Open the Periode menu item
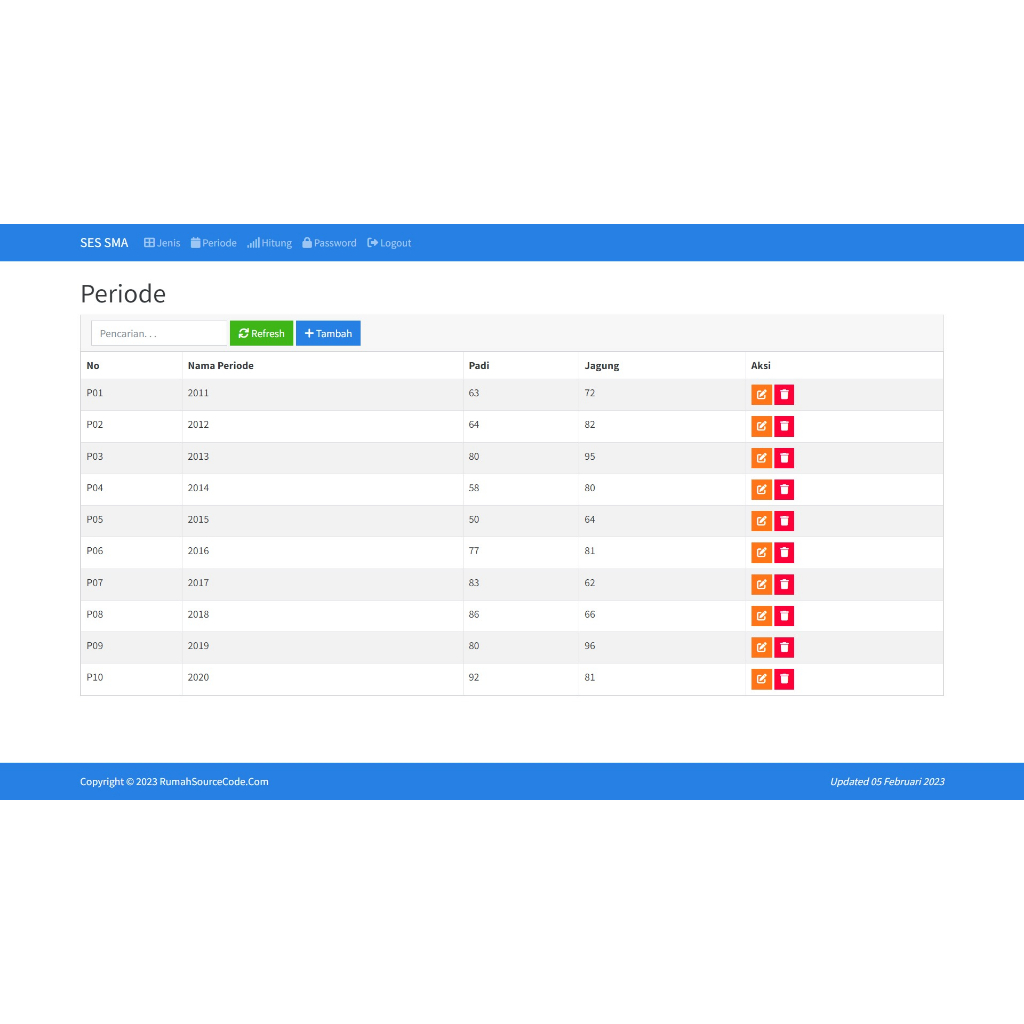The image size is (1024, 1024). [214, 243]
